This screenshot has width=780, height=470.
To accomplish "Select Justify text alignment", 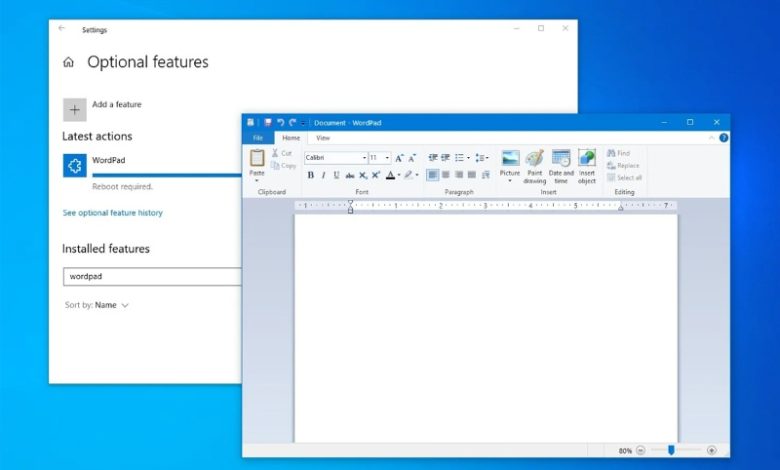I will tap(472, 175).
